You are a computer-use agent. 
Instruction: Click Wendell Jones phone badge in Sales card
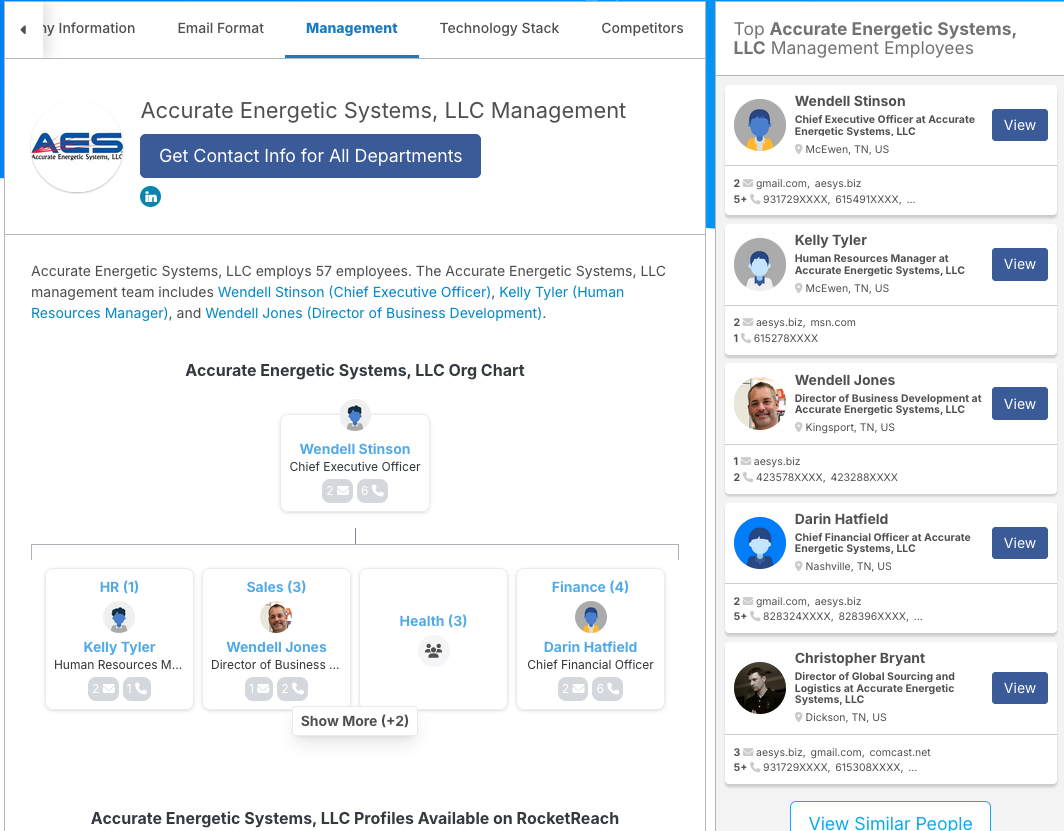point(292,689)
